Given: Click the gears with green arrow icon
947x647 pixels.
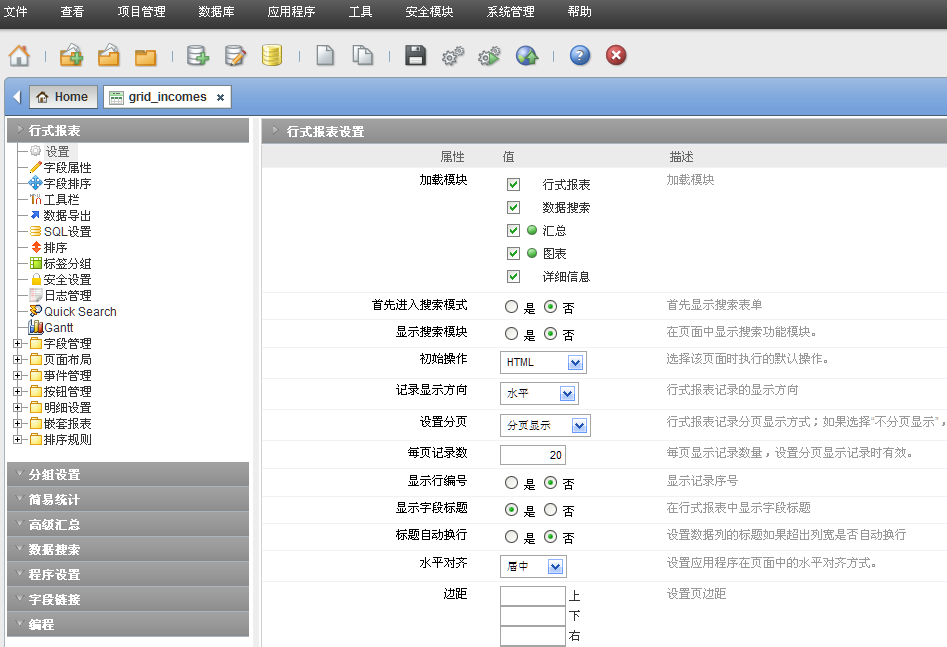Looking at the screenshot, I should point(489,56).
